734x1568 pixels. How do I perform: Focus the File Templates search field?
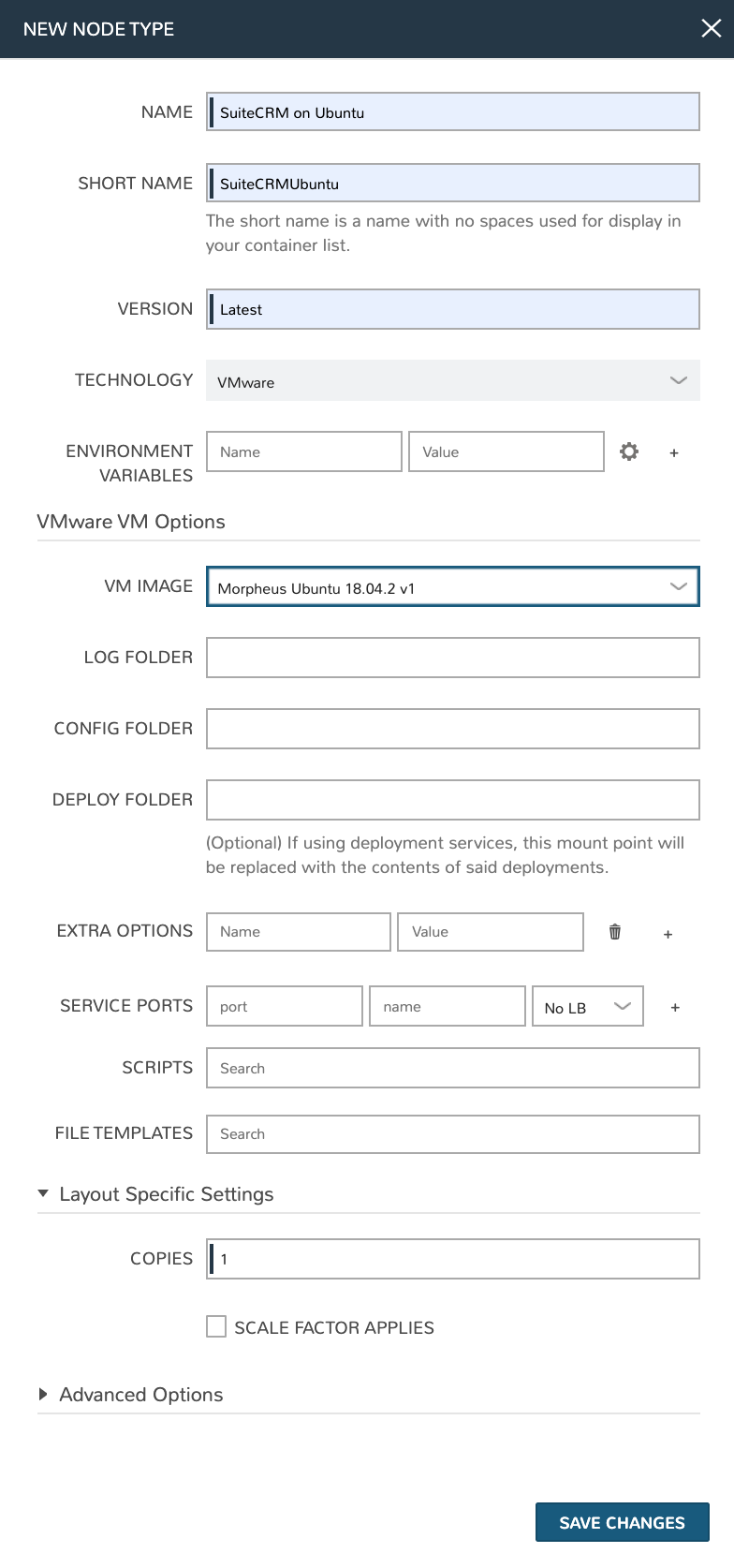452,1133
